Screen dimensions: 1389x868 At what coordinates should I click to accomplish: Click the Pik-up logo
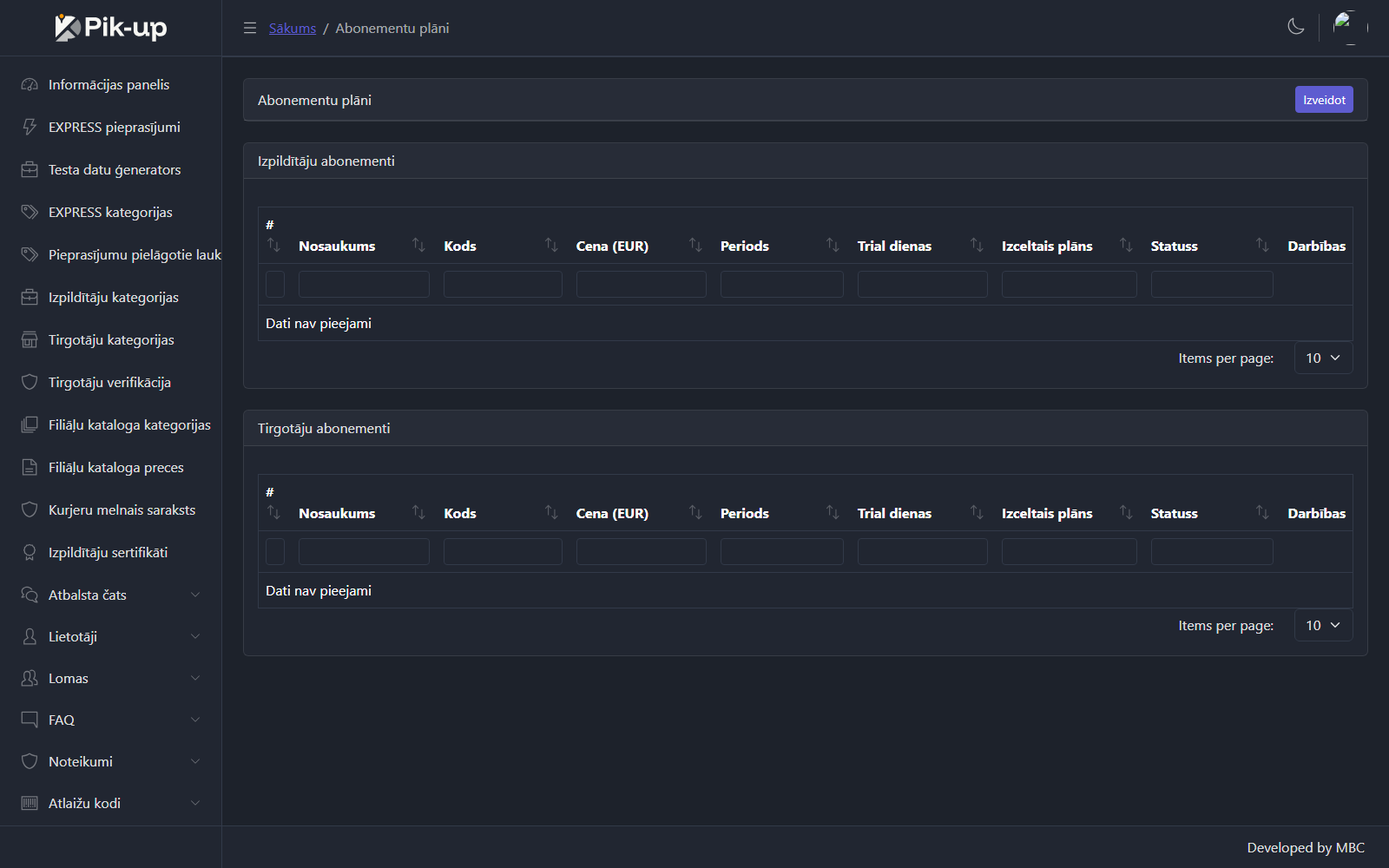click(111, 28)
